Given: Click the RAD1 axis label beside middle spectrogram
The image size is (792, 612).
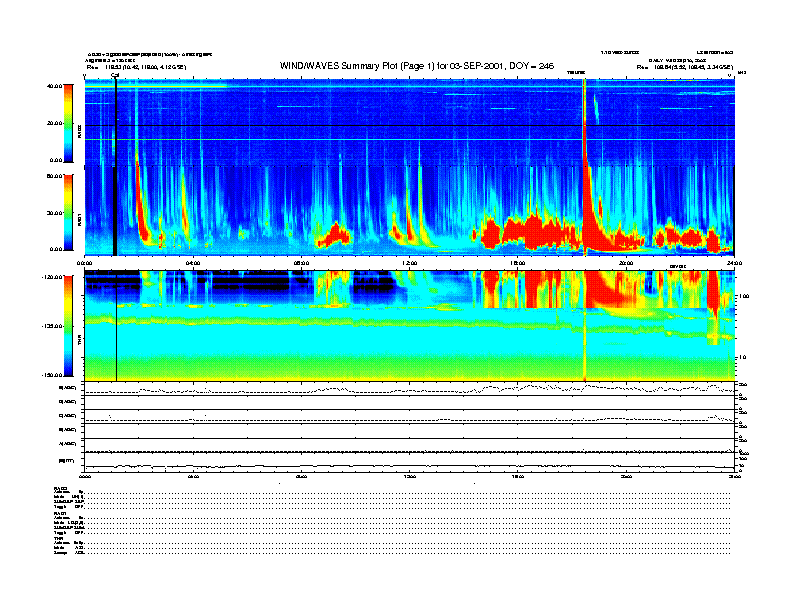Looking at the screenshot, I should click(x=79, y=219).
